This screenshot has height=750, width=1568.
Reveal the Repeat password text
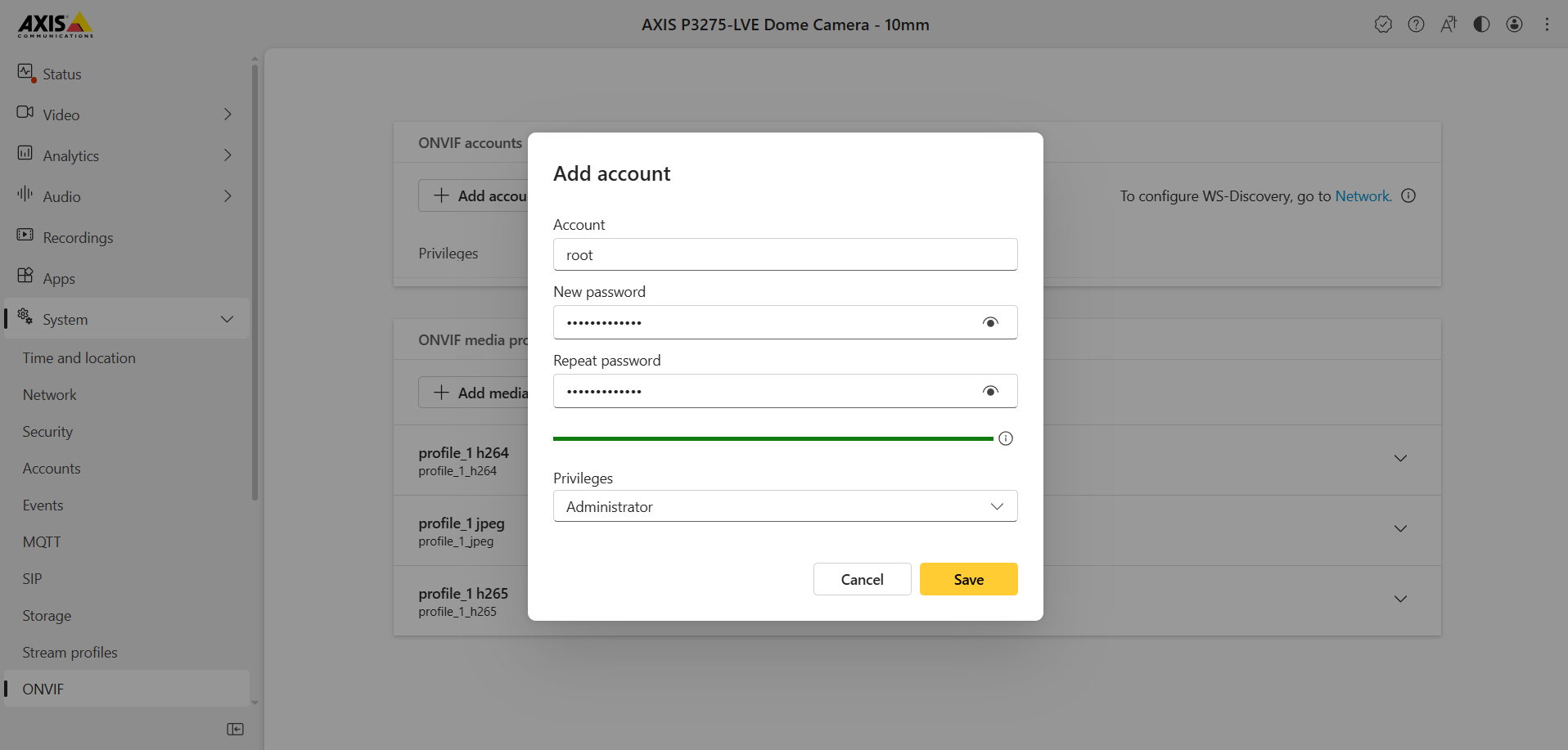(990, 391)
